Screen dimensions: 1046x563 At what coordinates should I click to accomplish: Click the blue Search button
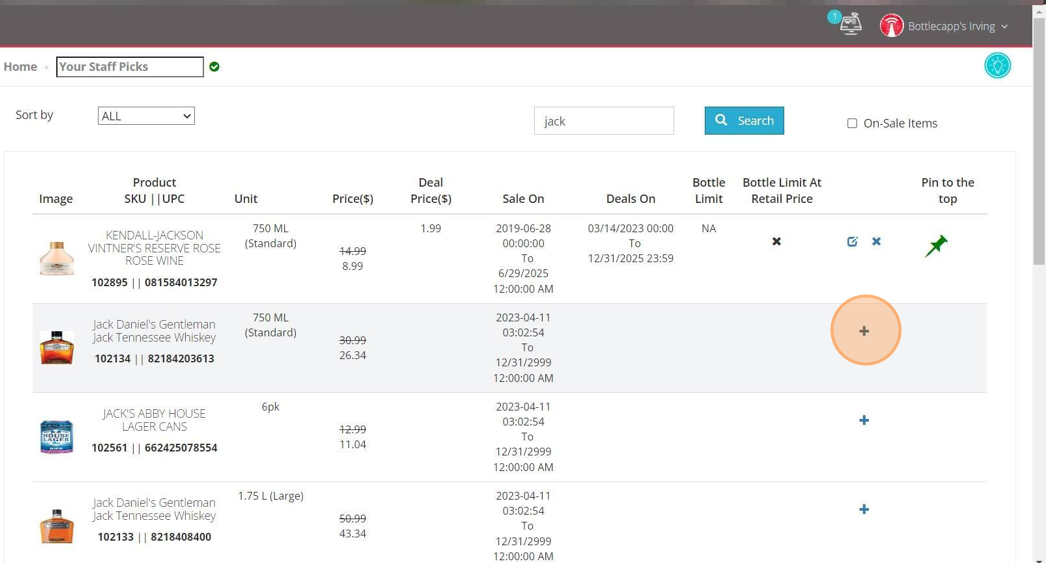(744, 121)
